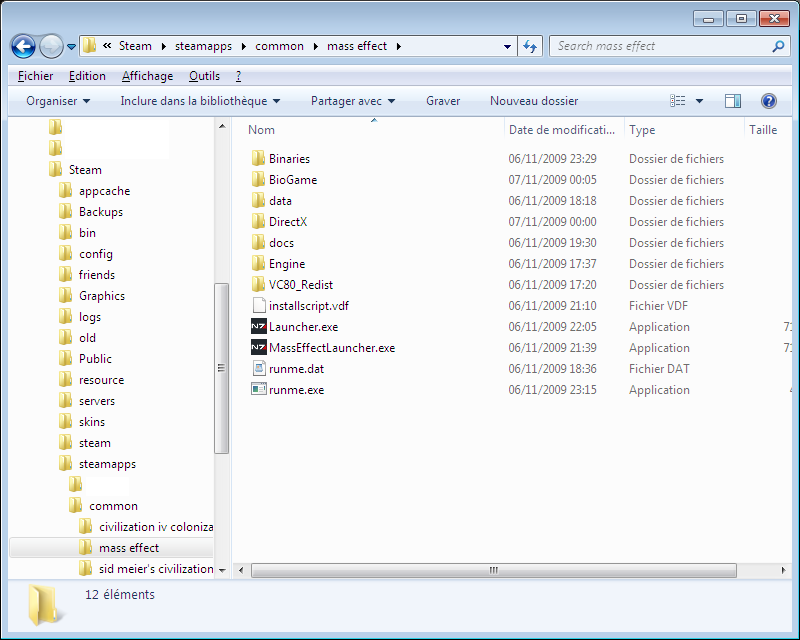The image size is (800, 640).
Task: Click the horizontal scrollbar right arrow
Action: click(x=783, y=570)
